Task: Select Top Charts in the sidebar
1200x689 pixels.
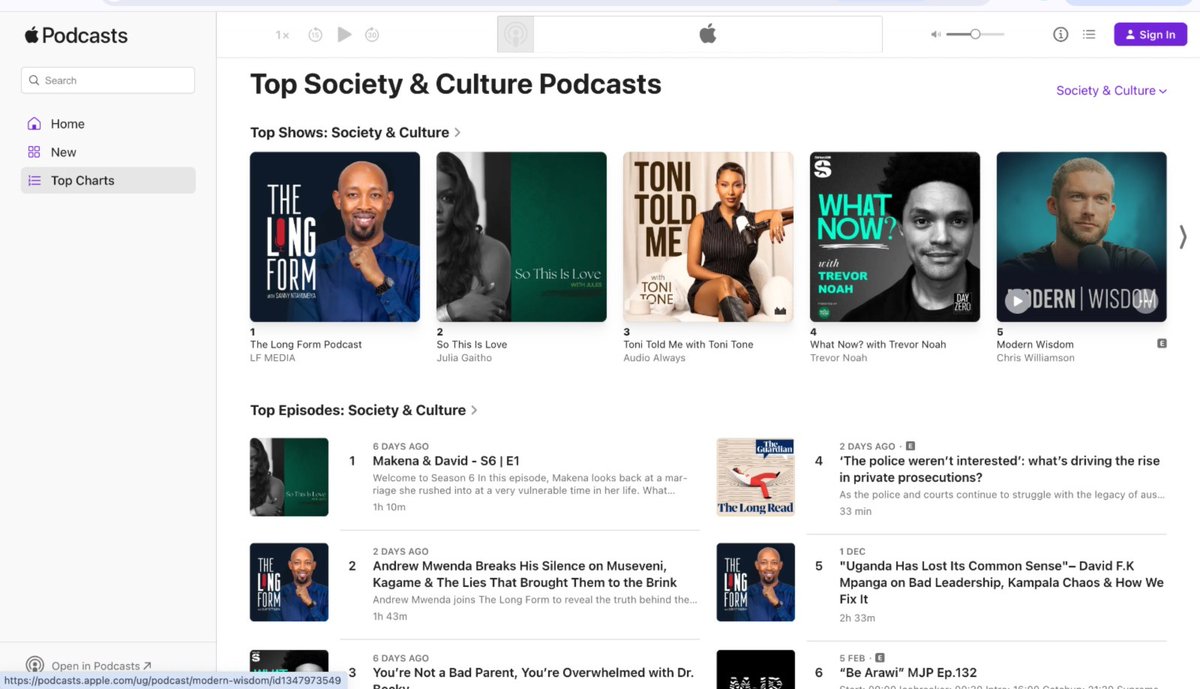Action: point(108,180)
